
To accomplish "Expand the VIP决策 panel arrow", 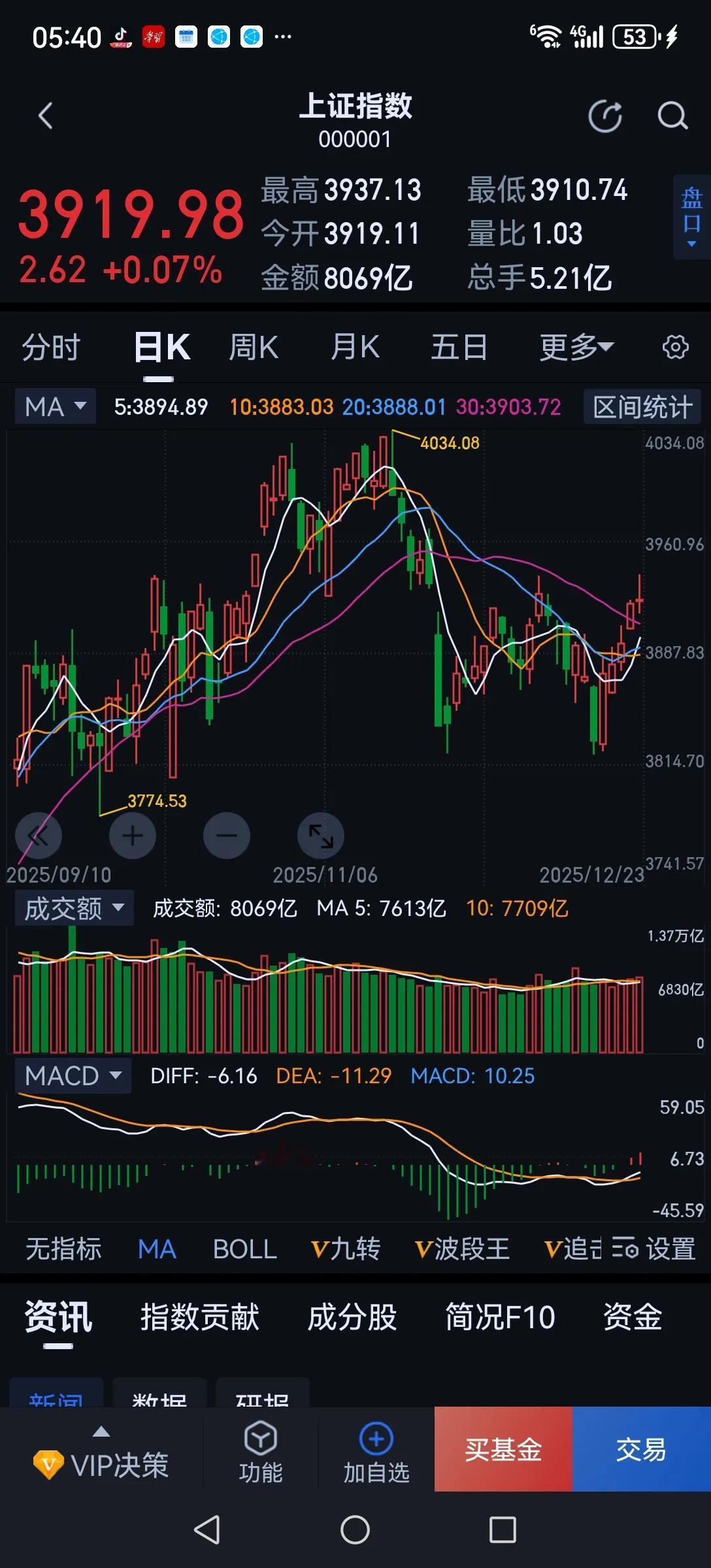I will pyautogui.click(x=101, y=1431).
